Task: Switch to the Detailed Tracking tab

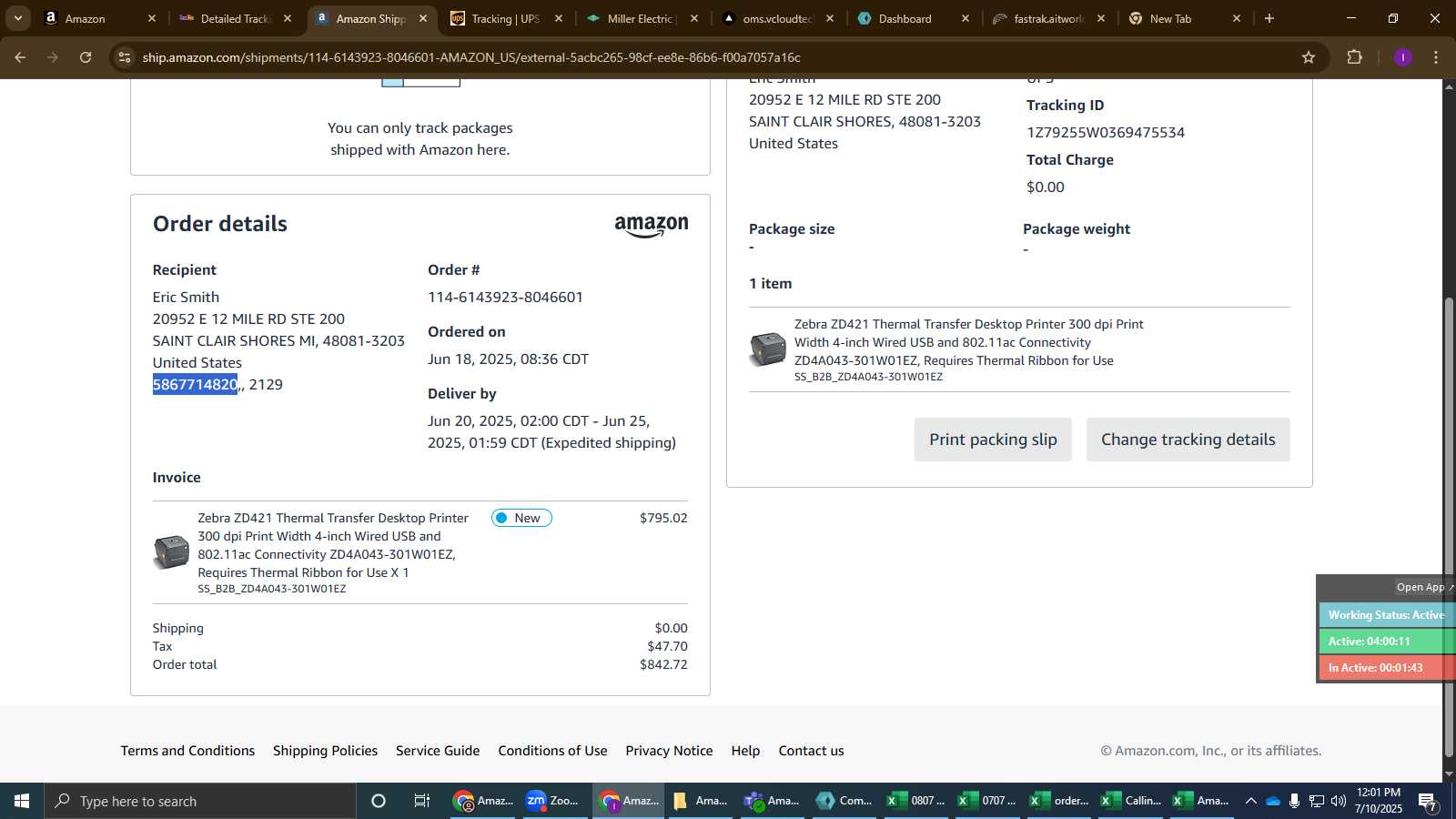Action: point(235,18)
